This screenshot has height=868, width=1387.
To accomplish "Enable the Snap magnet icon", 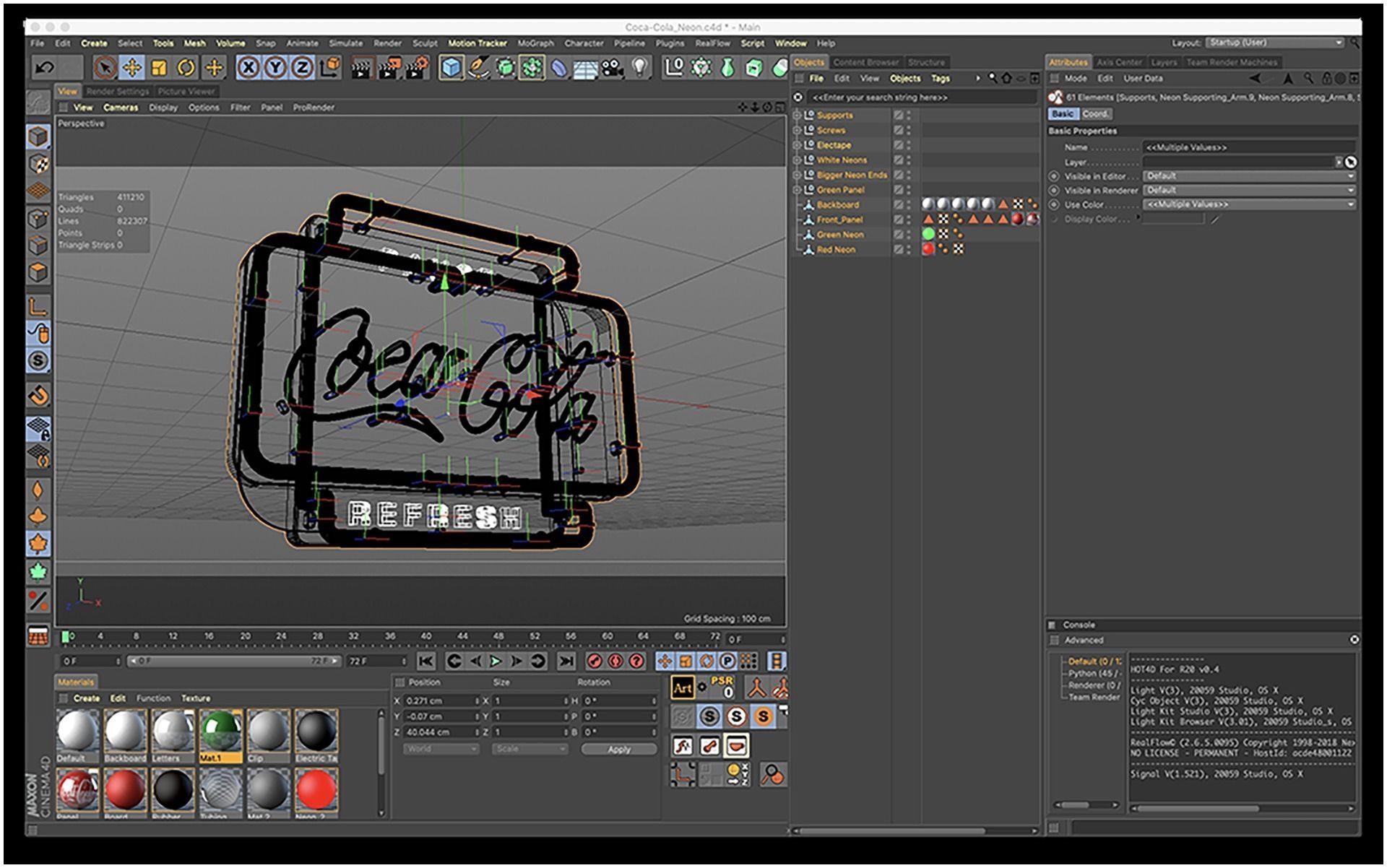I will click(x=38, y=395).
